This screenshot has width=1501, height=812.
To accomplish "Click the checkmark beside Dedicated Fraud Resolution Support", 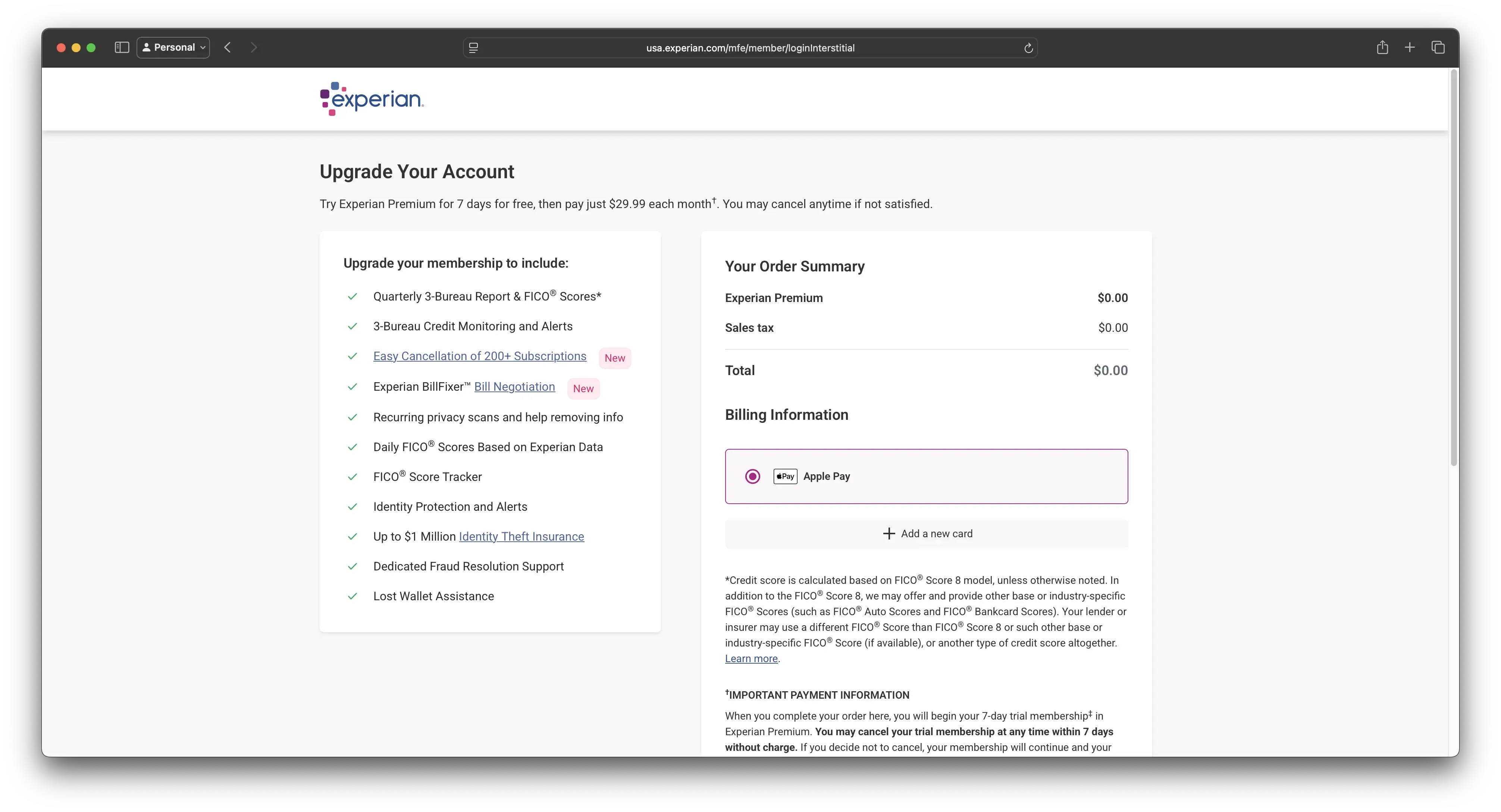I will [x=352, y=566].
